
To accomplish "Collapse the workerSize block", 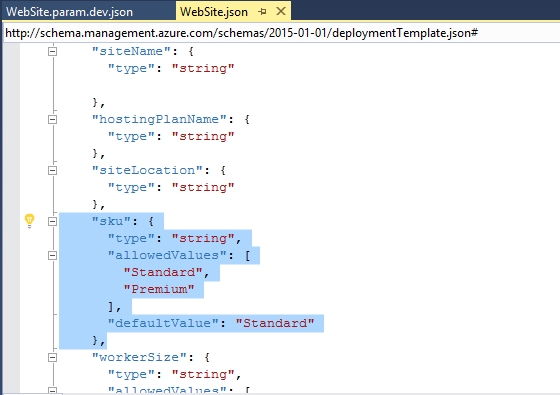I will point(52,358).
